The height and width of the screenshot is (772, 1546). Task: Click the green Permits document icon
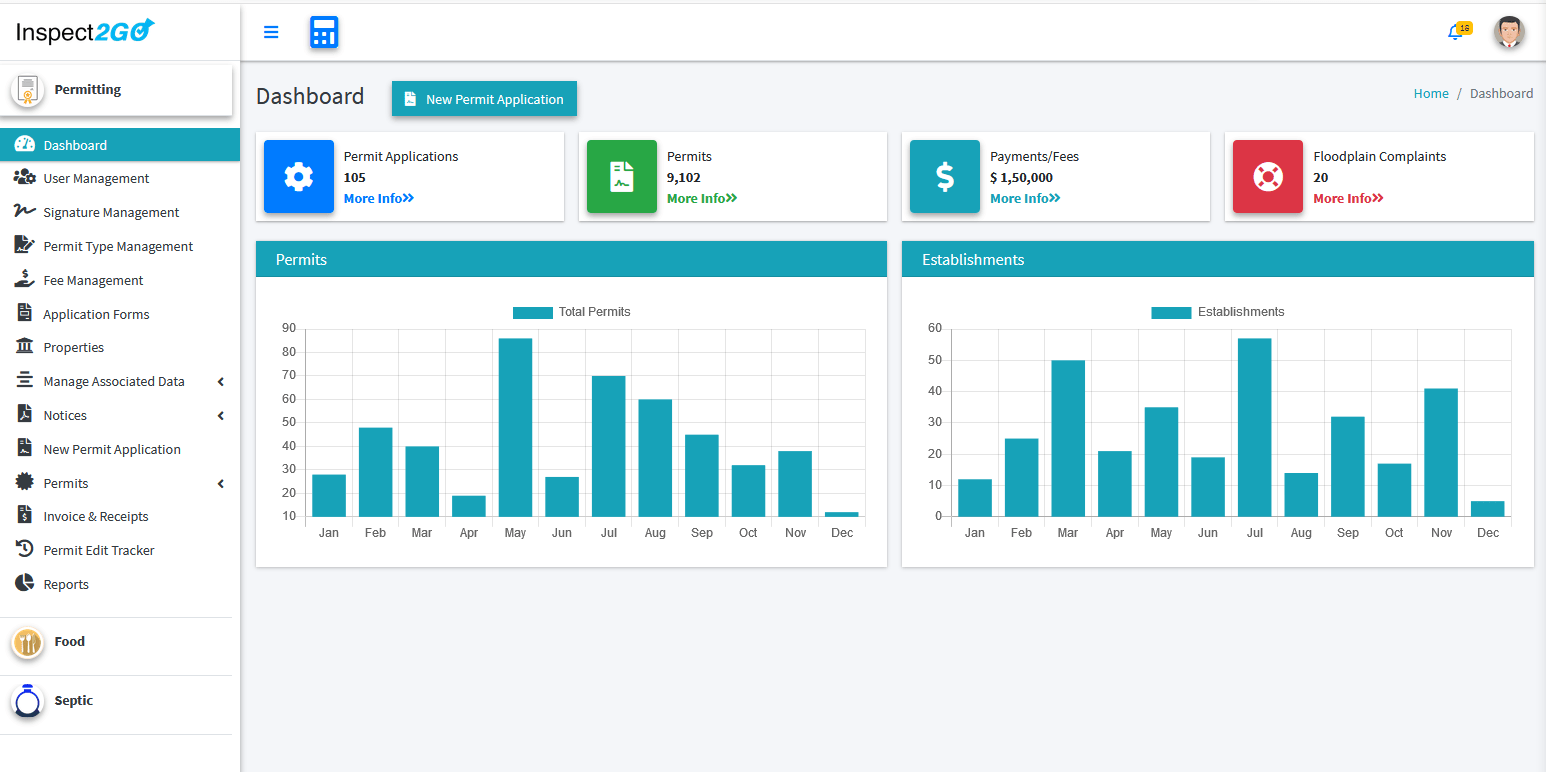click(622, 177)
